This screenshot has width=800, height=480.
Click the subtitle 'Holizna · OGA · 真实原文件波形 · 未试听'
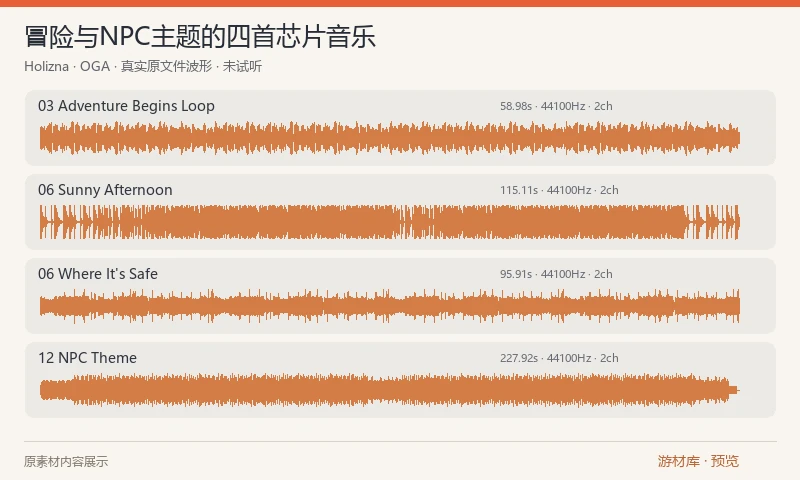(143, 66)
